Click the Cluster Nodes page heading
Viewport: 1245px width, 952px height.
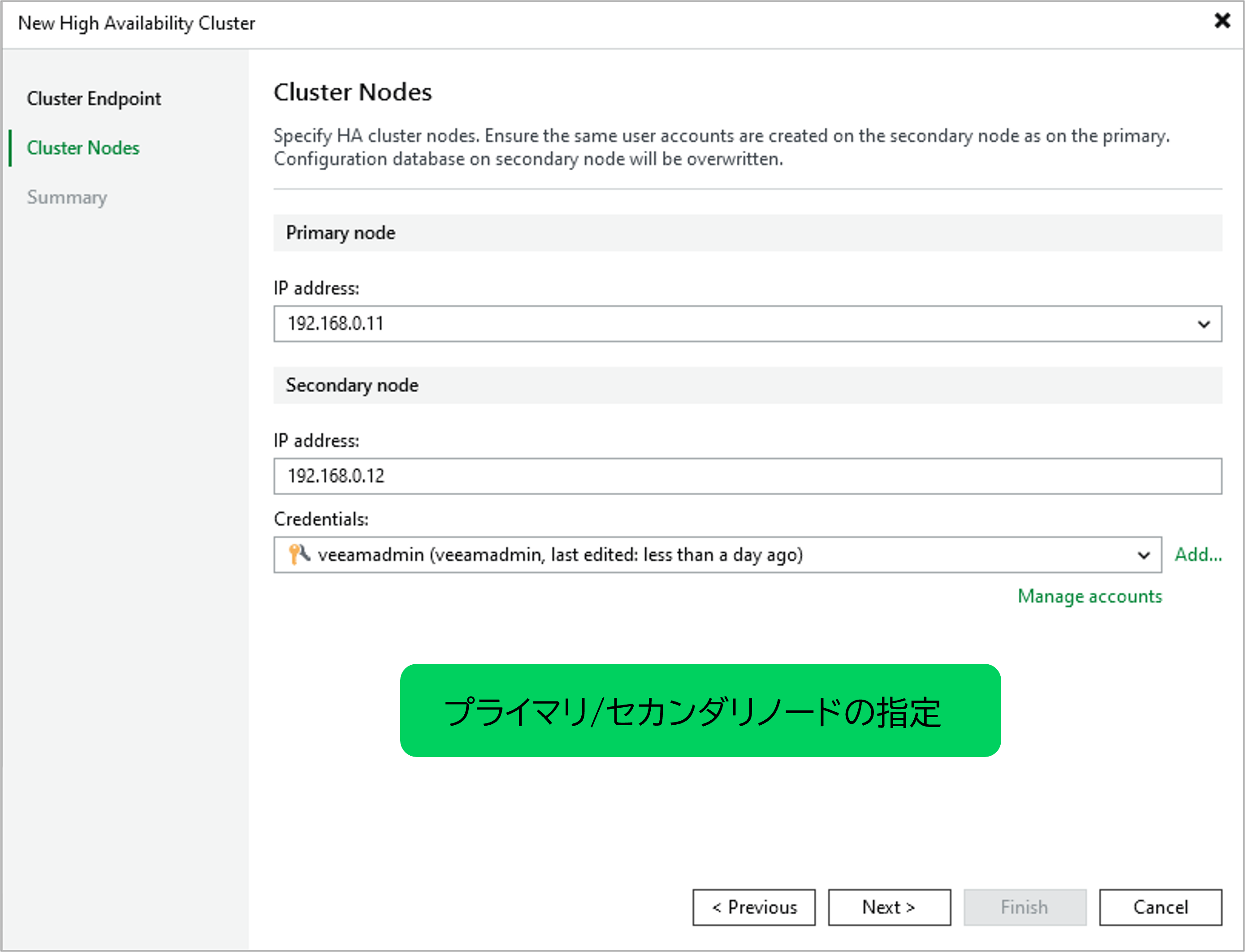(x=352, y=92)
